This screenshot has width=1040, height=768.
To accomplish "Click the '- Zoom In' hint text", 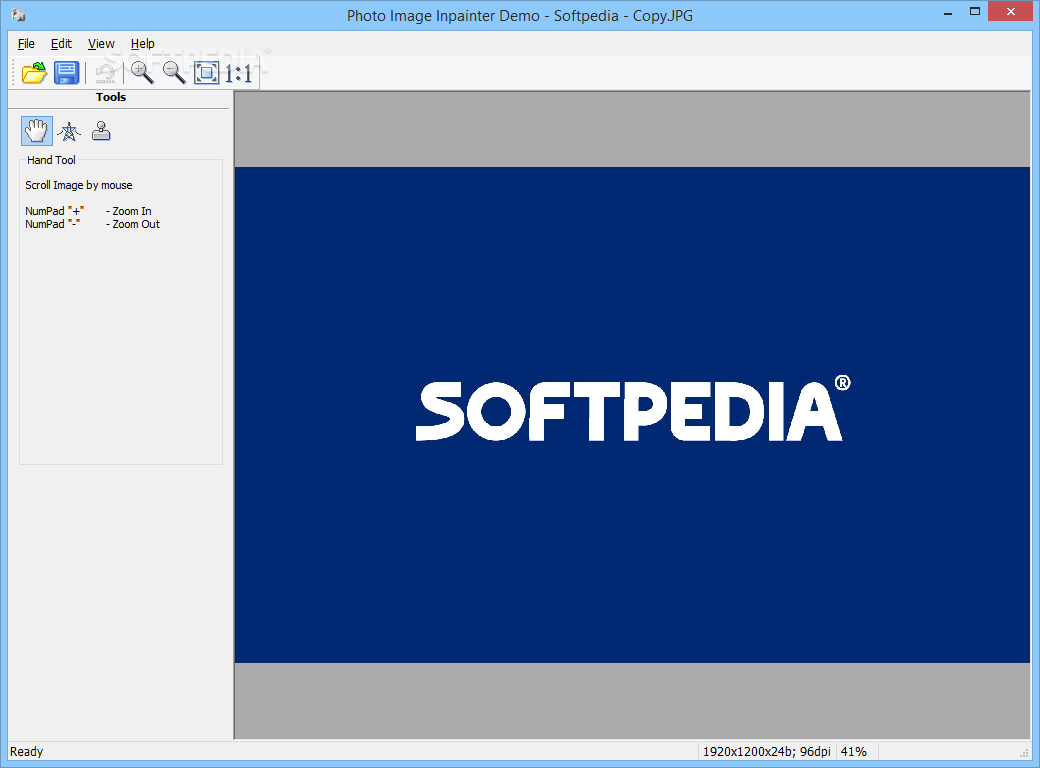I will pyautogui.click(x=129, y=212).
